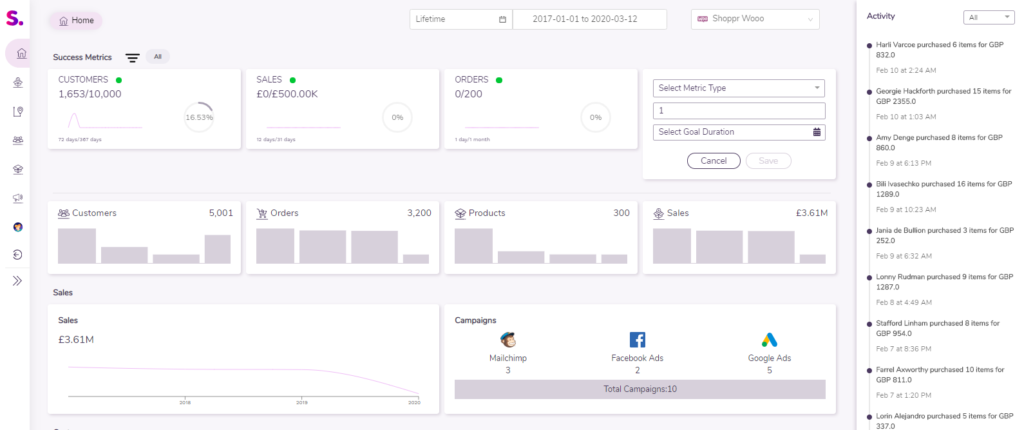
Task: Click the products box icon in the sidebar
Action: point(18,169)
